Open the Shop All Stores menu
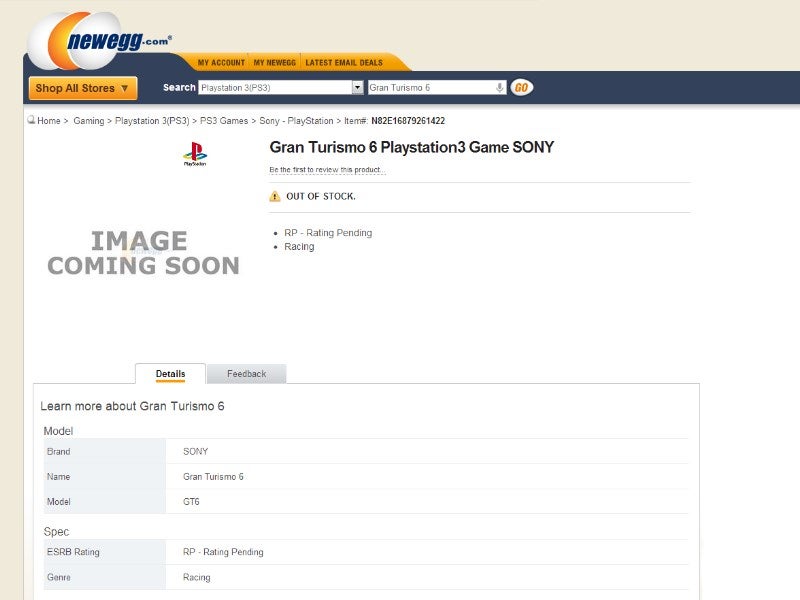Screen dimensions: 800x600 (x=83, y=88)
